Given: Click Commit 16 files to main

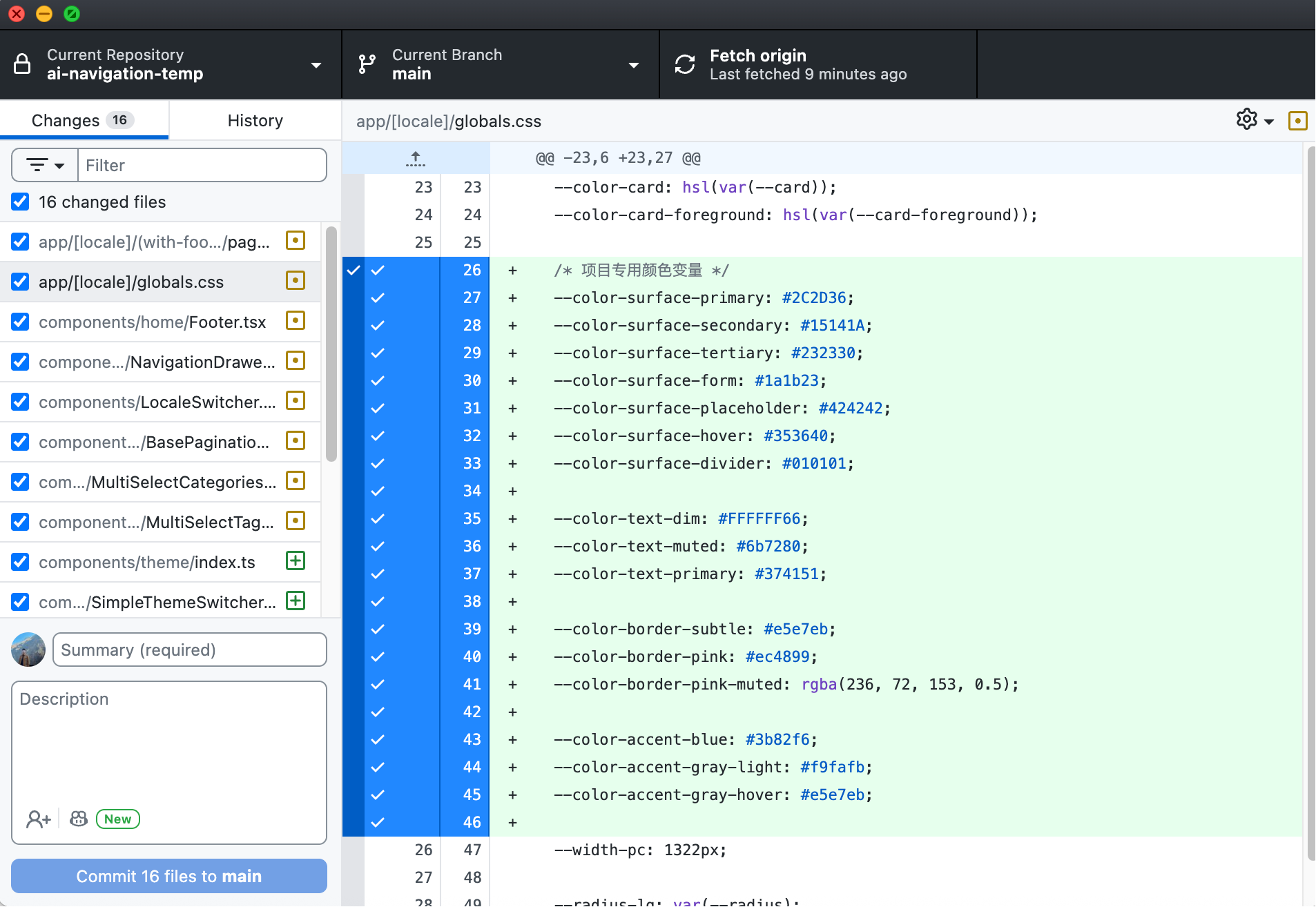Looking at the screenshot, I should coord(169,876).
